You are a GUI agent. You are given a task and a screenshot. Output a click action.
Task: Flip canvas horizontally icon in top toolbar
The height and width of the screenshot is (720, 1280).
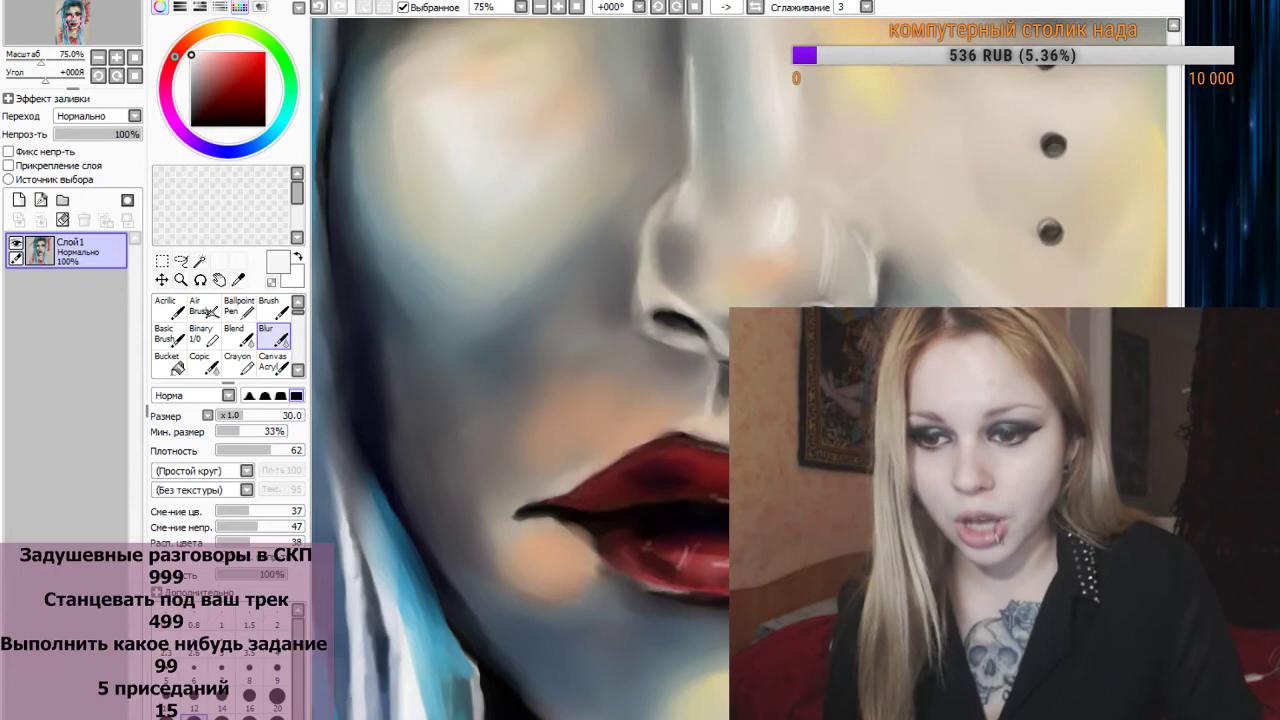pyautogui.click(x=755, y=7)
